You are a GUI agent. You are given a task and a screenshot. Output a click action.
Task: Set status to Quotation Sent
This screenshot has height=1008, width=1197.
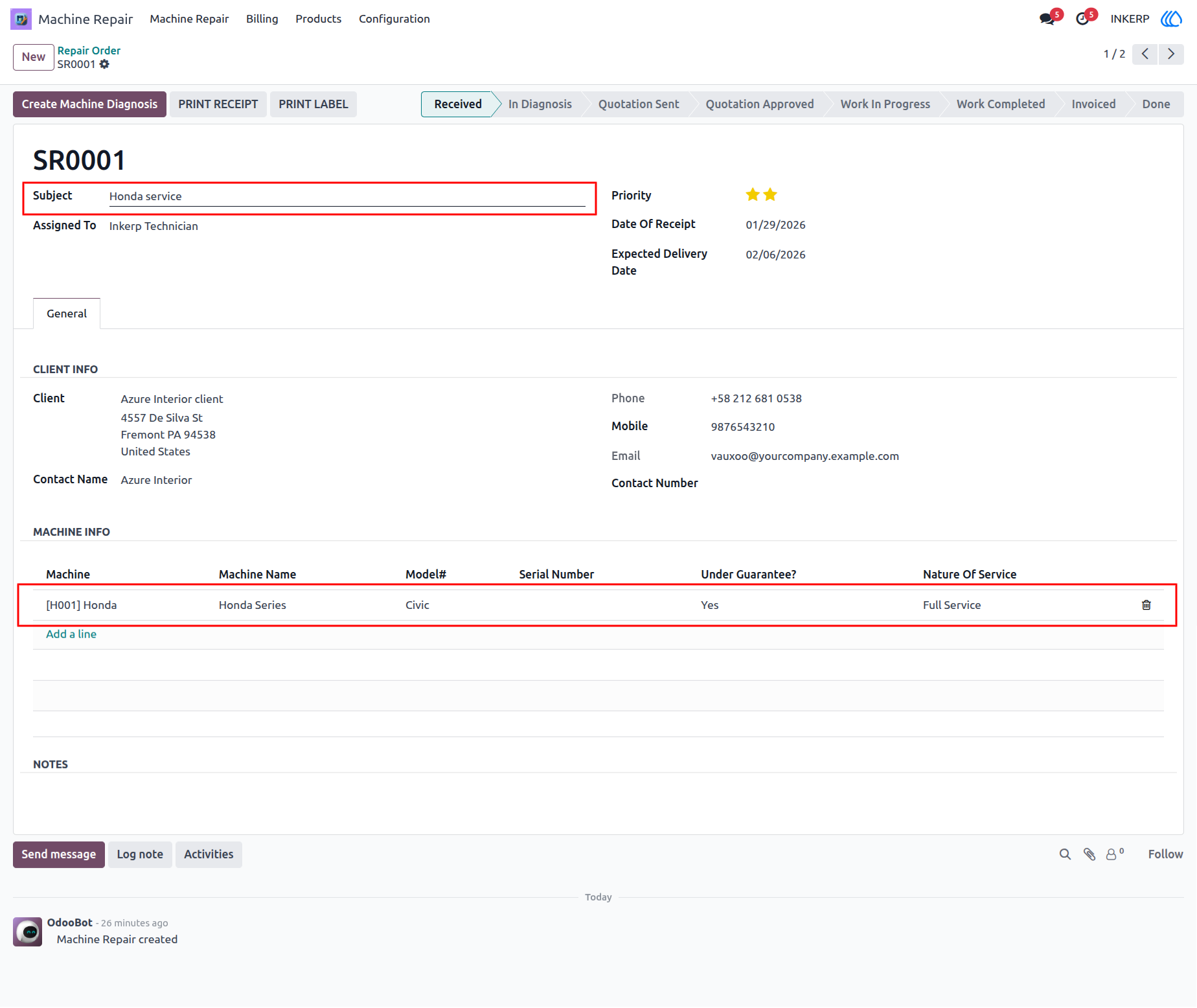(x=639, y=104)
